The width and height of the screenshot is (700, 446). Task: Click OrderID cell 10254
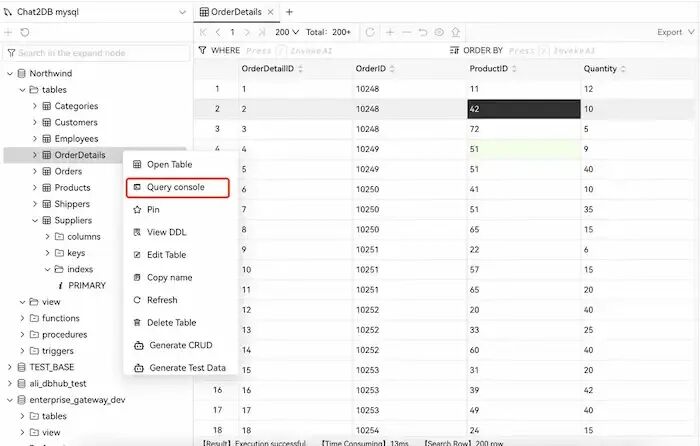coord(410,430)
